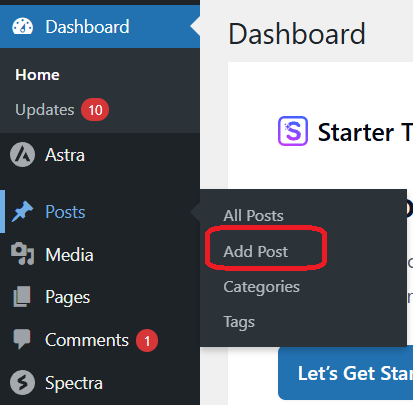Open the Dashboard menu label

87,27
